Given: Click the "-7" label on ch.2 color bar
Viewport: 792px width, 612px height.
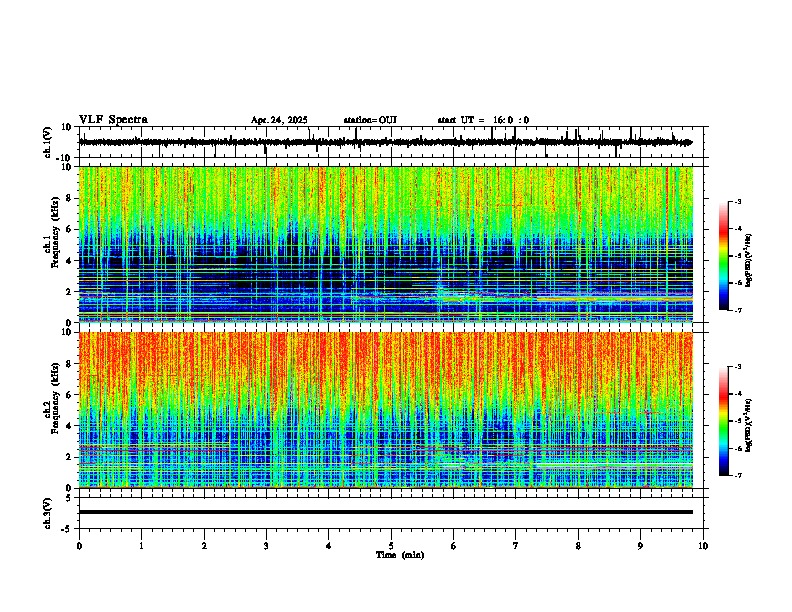Looking at the screenshot, I should click(x=738, y=475).
